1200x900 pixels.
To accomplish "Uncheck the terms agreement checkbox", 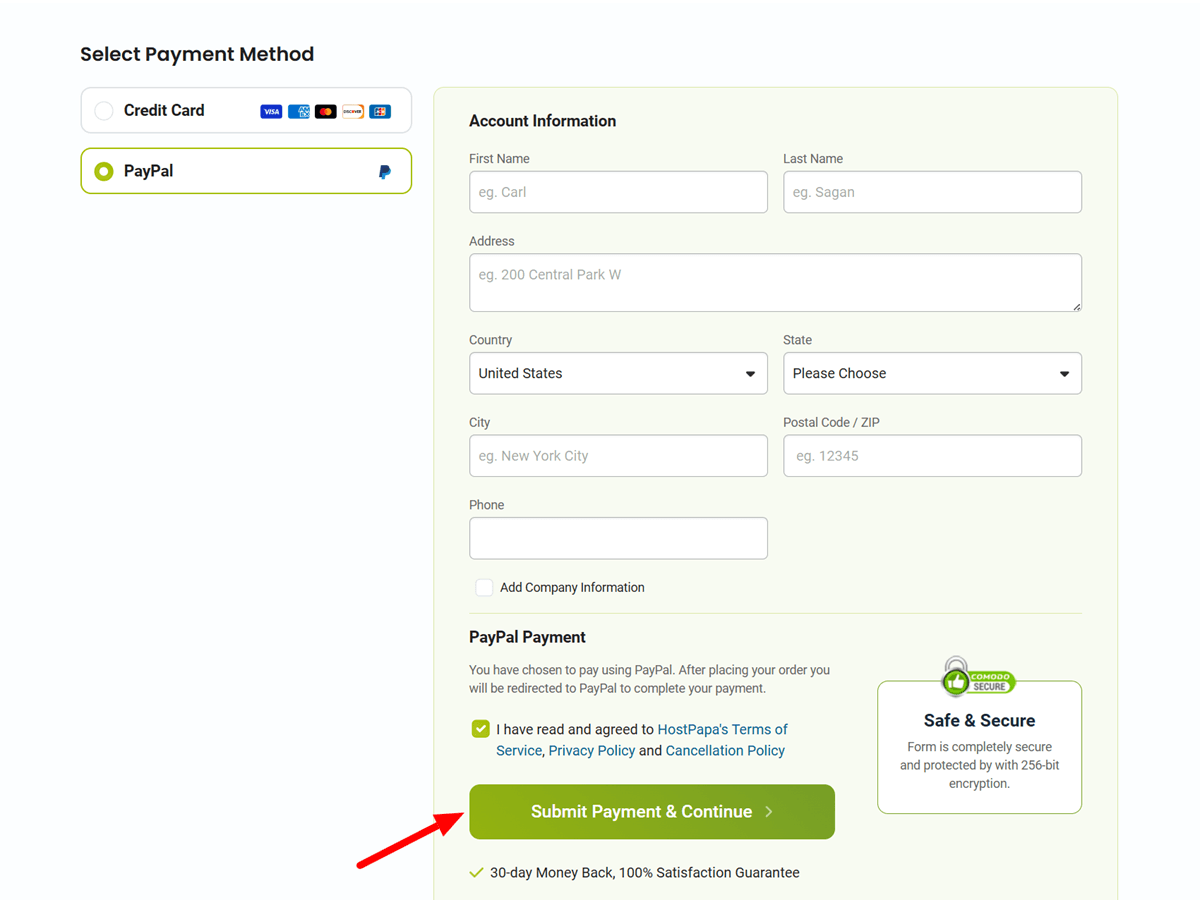I will [x=480, y=729].
